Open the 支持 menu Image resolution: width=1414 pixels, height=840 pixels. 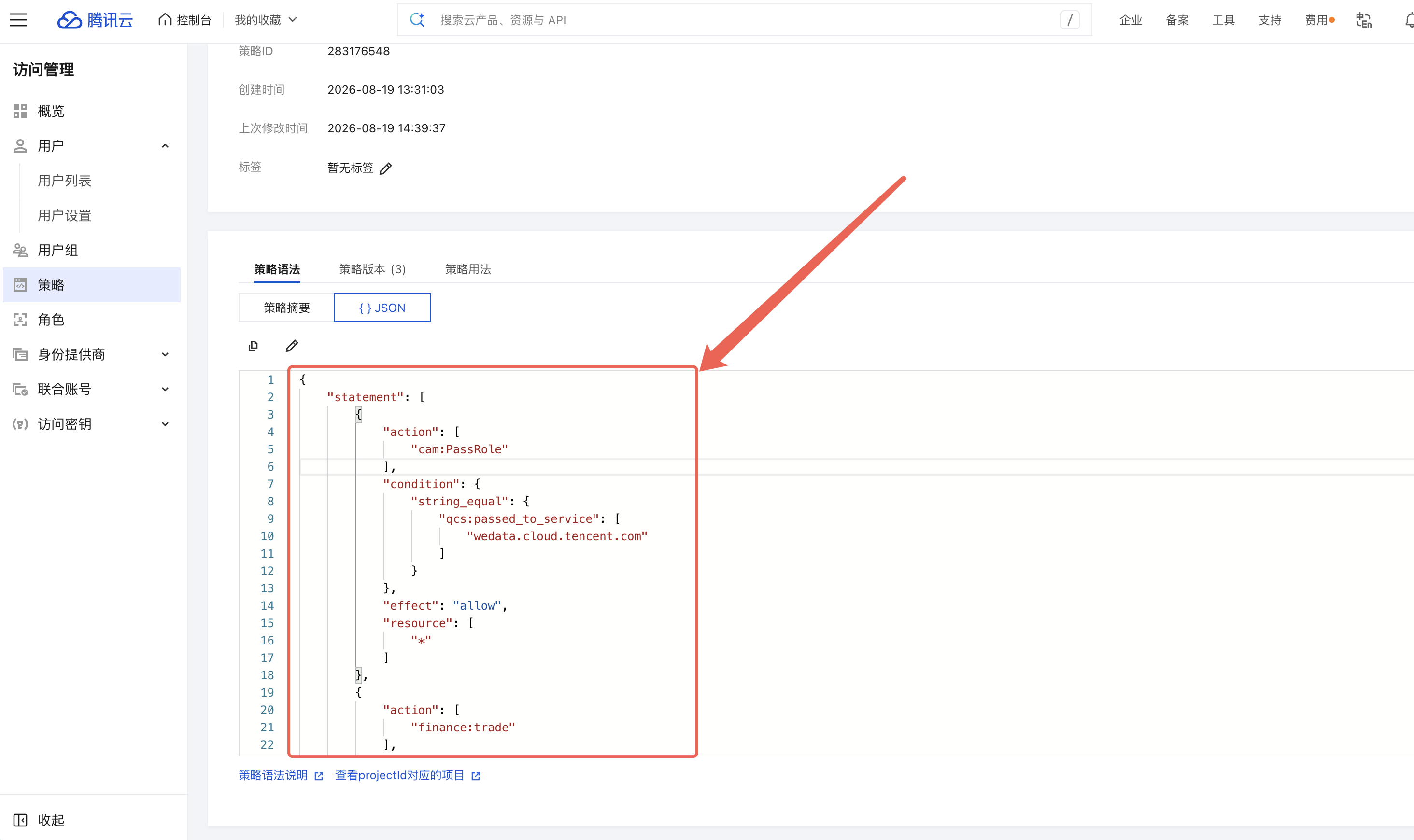(x=1270, y=20)
